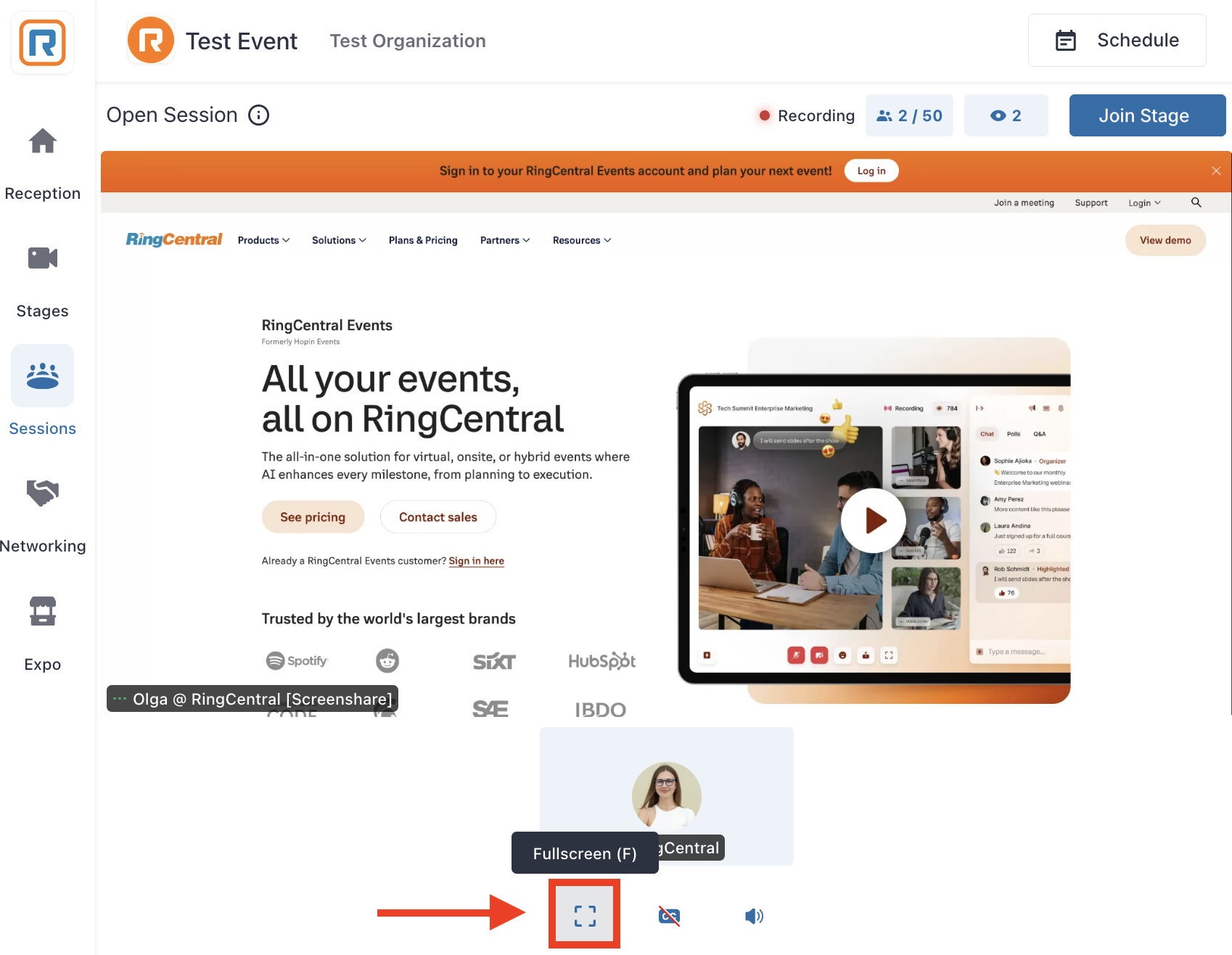The image size is (1232, 955).
Task: Click Olga @ RingCentral Screenshare label
Action: click(252, 699)
